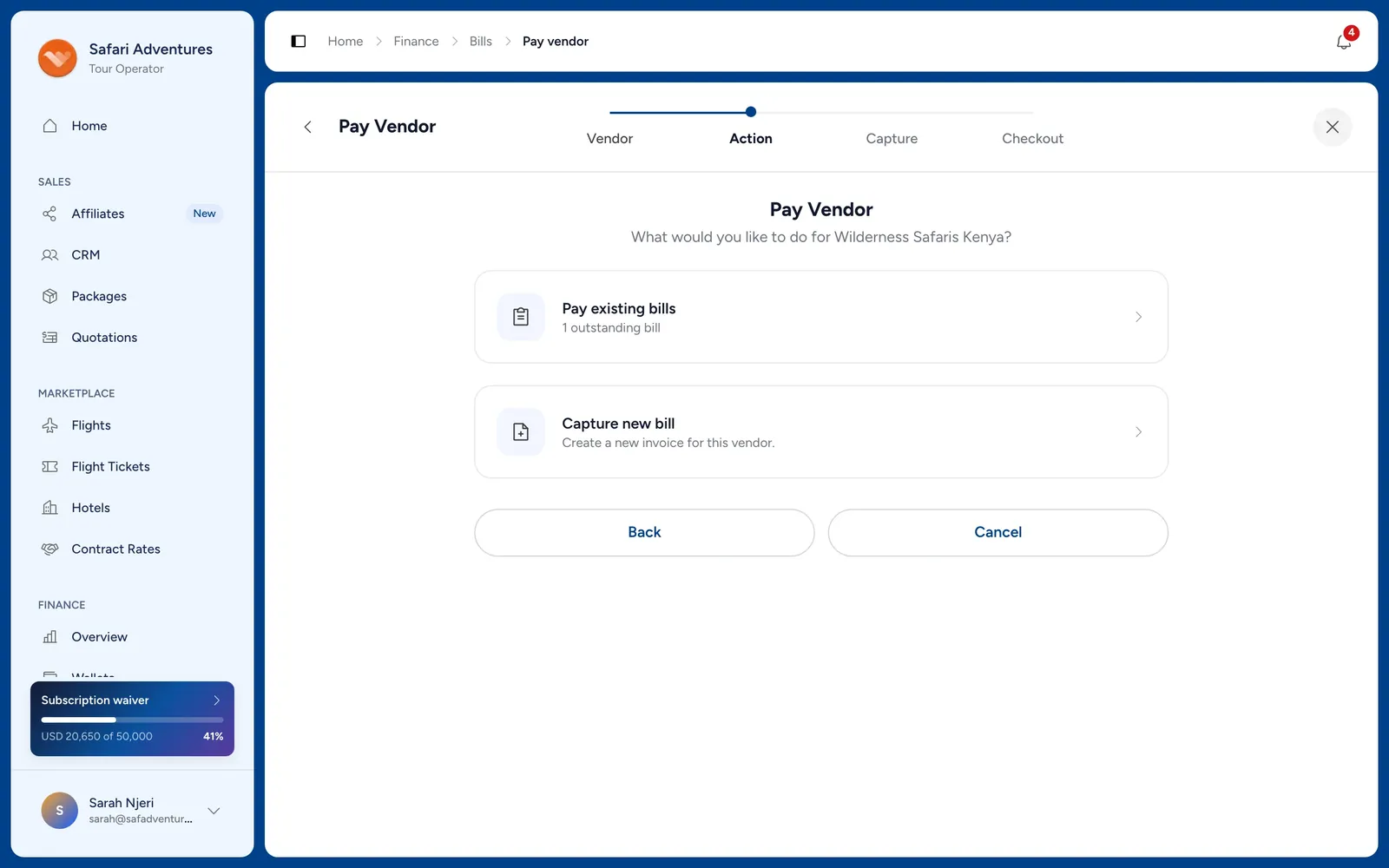This screenshot has width=1389, height=868.
Task: Select the Capture step
Action: point(892,139)
